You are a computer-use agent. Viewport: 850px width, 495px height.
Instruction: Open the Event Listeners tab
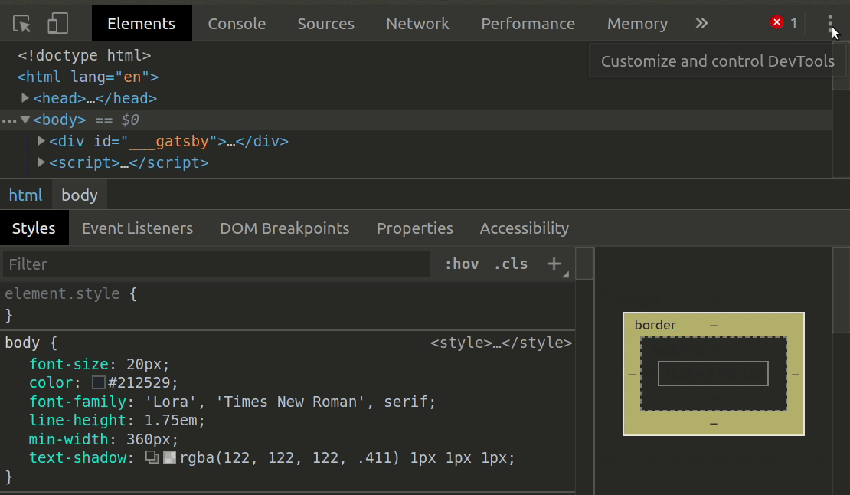coord(137,228)
